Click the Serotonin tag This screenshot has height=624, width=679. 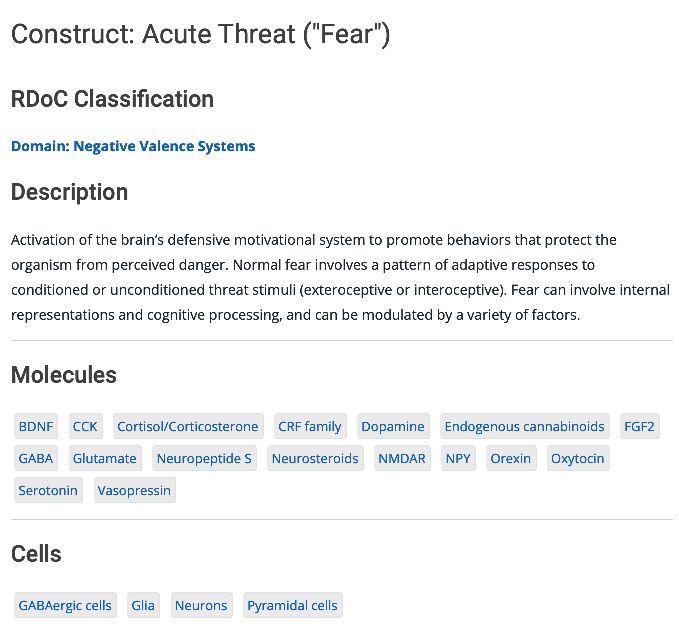(x=48, y=491)
